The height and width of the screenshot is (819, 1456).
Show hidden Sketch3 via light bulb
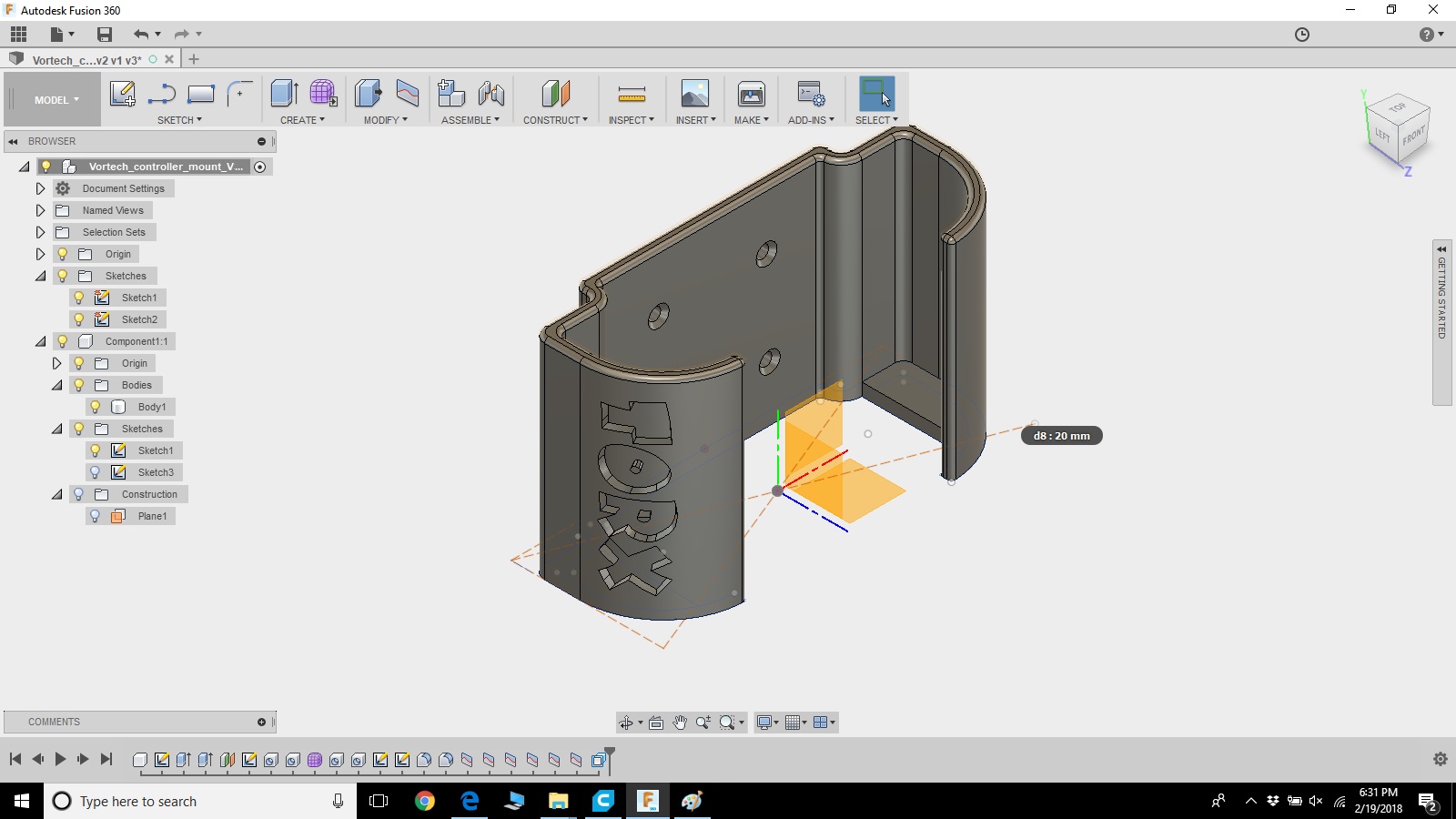96,472
